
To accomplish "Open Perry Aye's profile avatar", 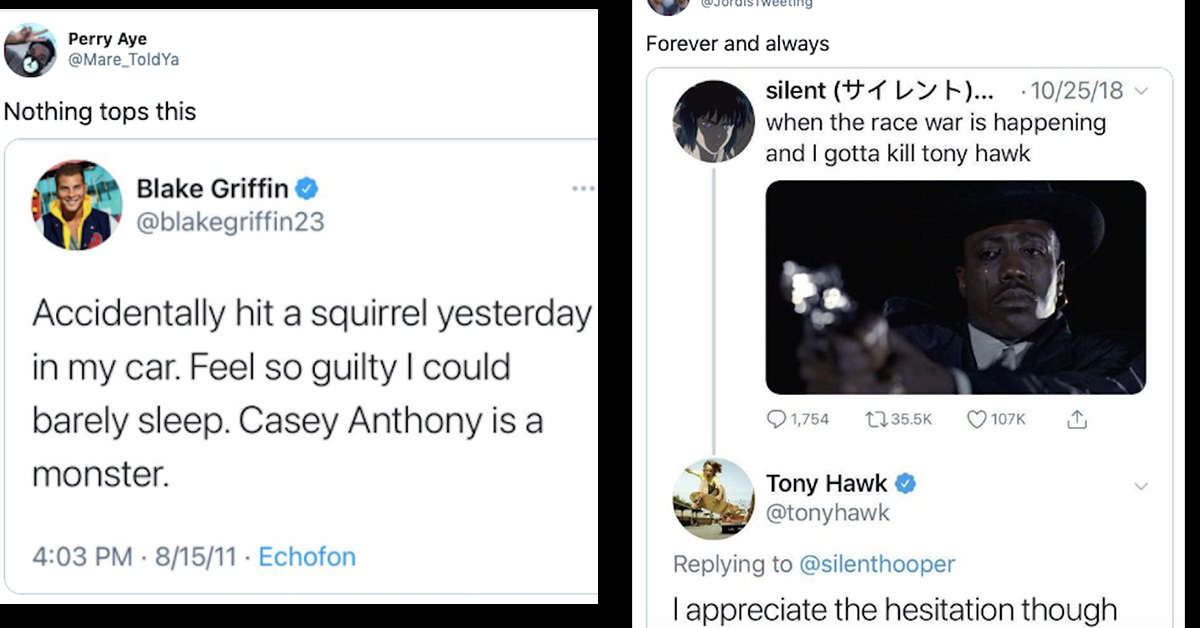I will [x=31, y=49].
